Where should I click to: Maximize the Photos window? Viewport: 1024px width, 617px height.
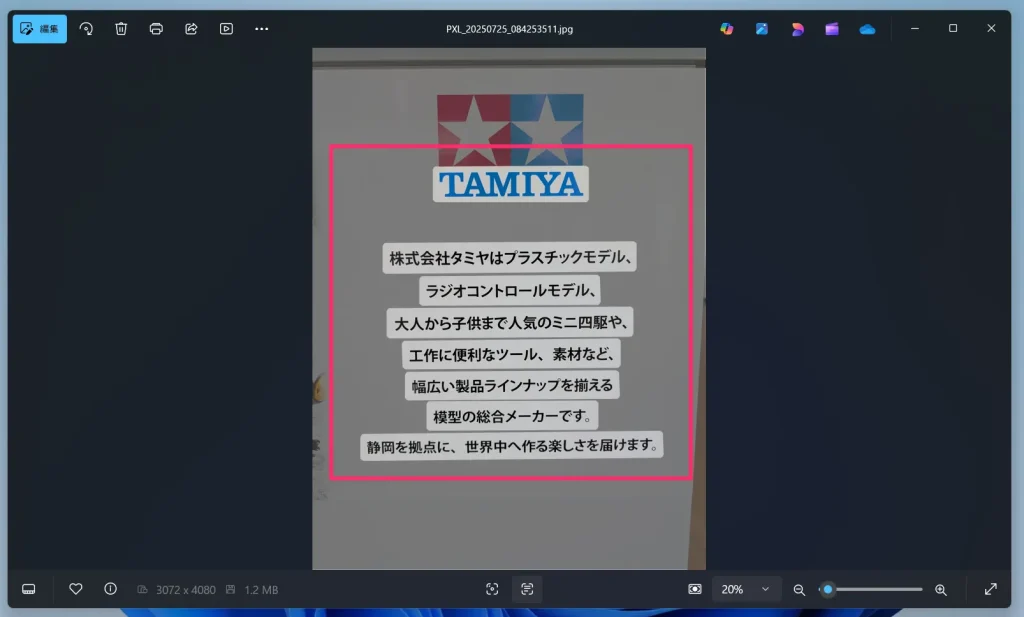pos(953,28)
